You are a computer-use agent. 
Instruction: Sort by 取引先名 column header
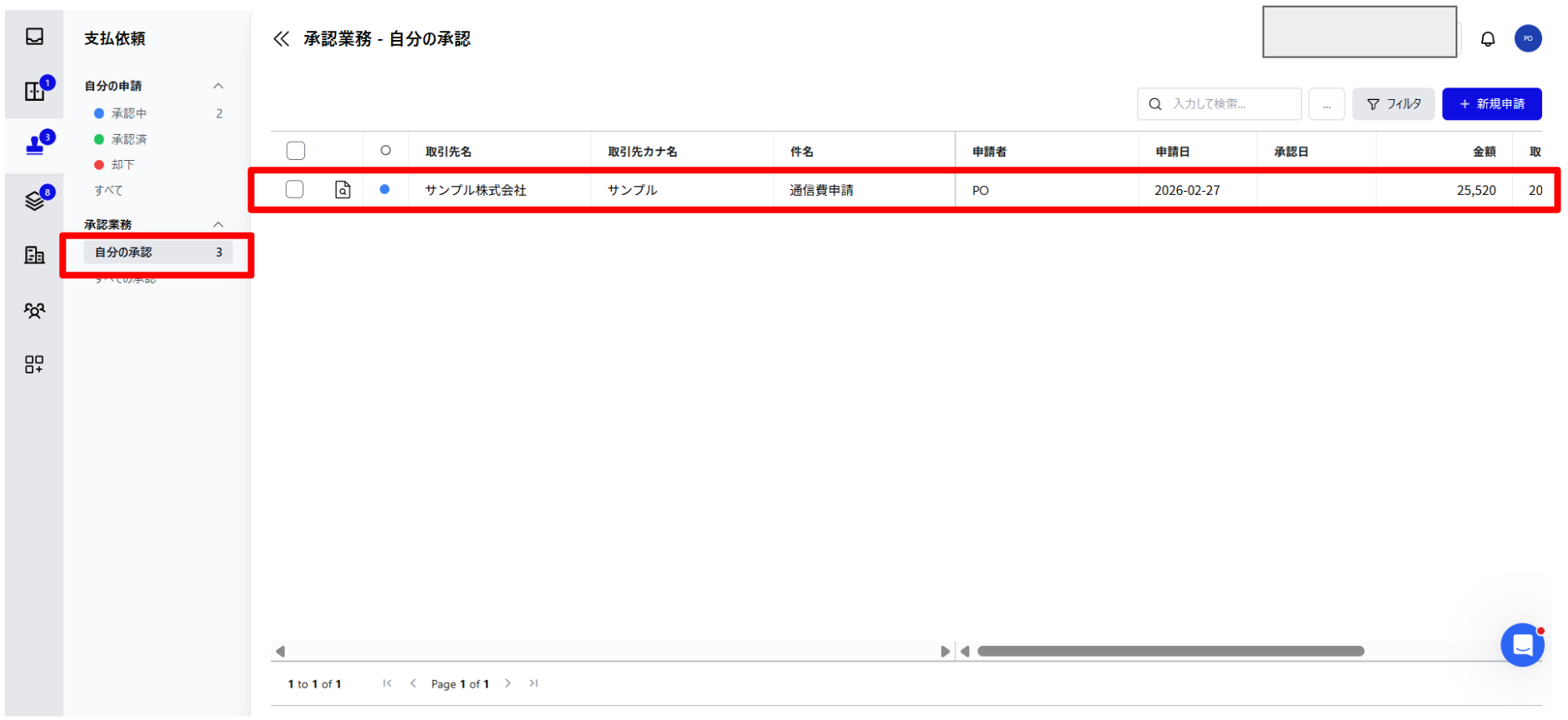pos(448,152)
